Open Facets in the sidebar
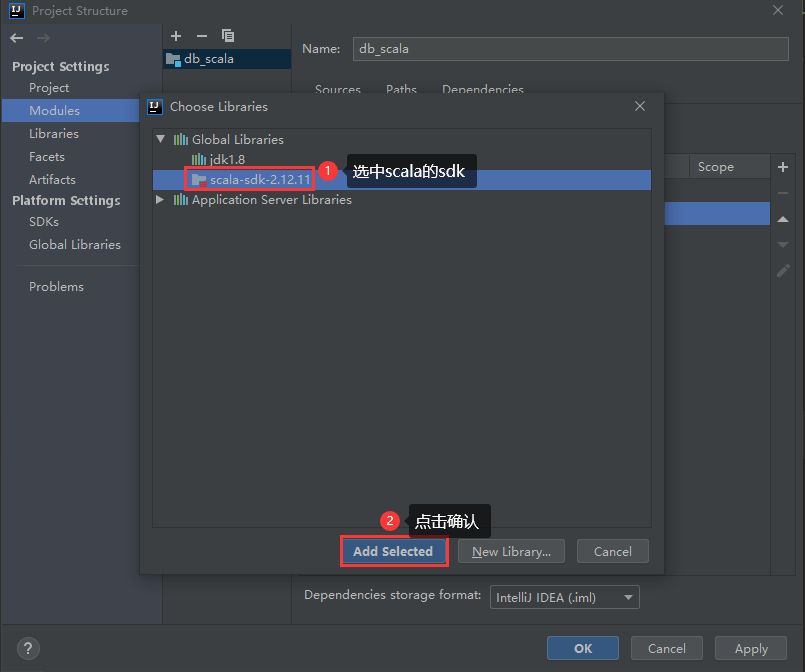Image resolution: width=805 pixels, height=672 pixels. point(47,157)
